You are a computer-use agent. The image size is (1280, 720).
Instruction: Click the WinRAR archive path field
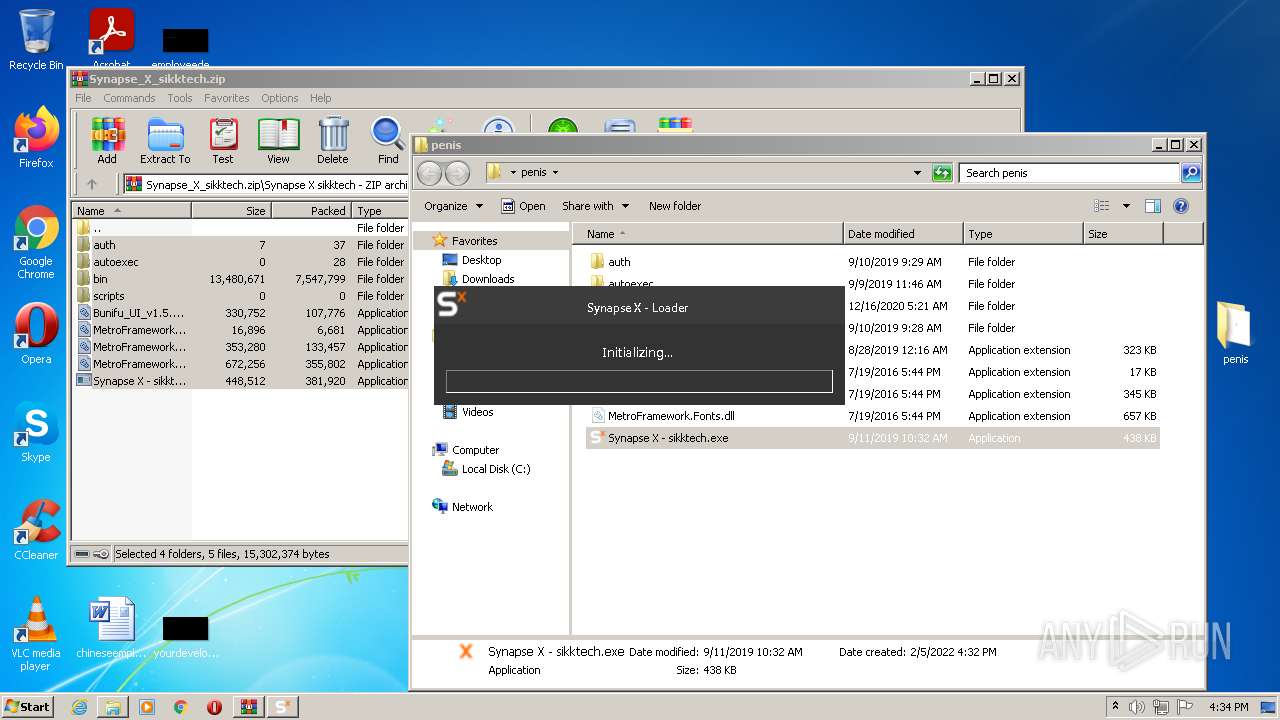click(x=265, y=184)
